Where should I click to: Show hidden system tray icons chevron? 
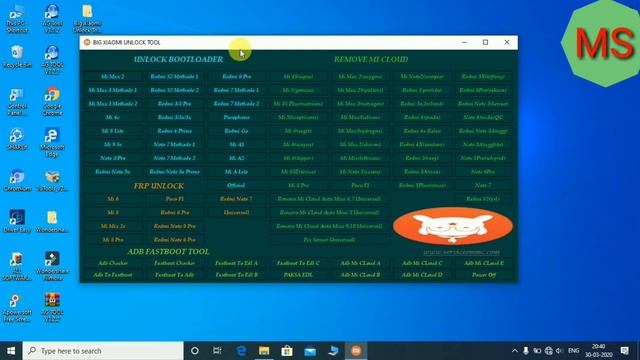515,351
